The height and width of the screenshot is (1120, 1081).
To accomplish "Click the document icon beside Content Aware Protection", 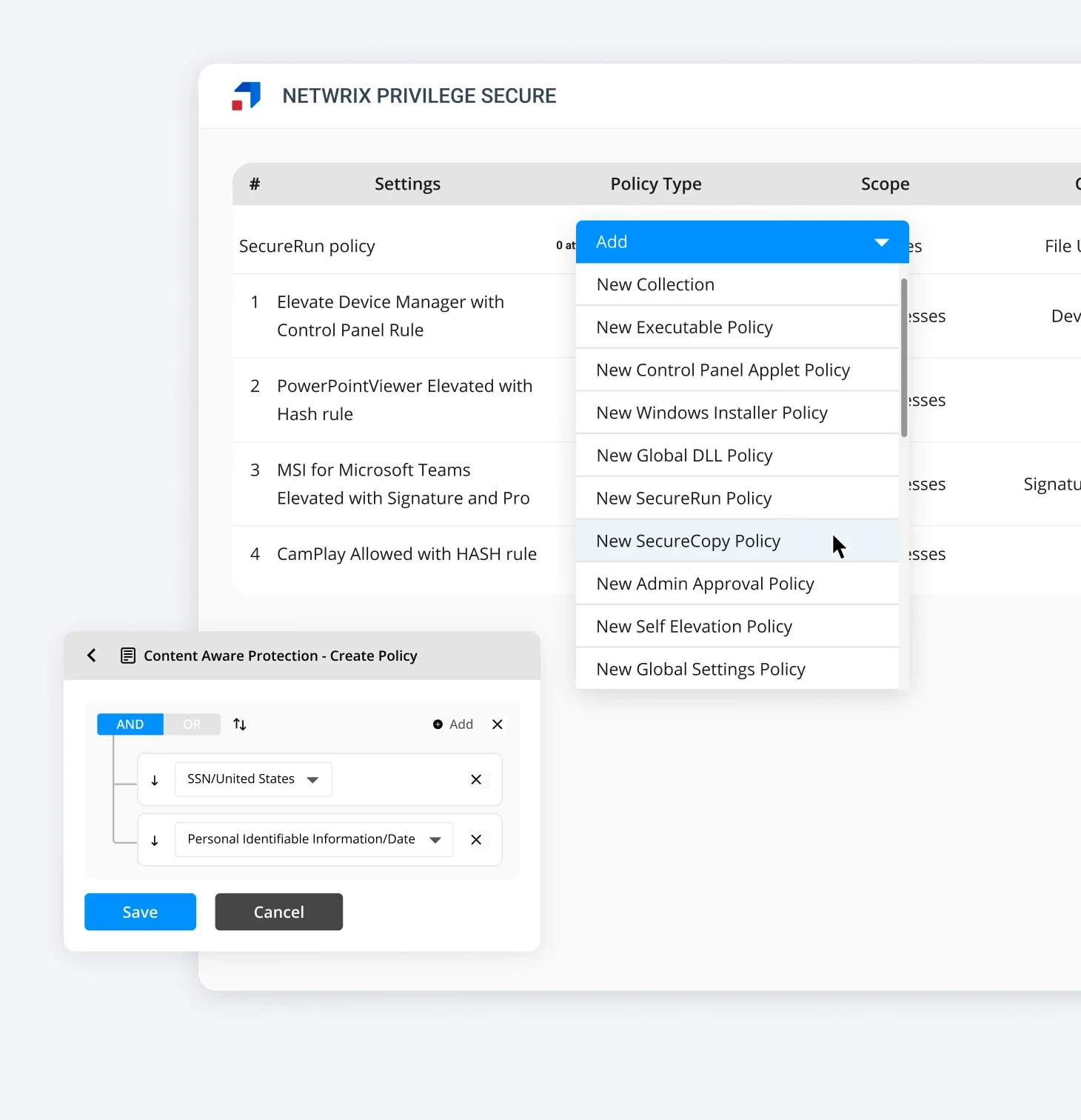I will point(128,656).
